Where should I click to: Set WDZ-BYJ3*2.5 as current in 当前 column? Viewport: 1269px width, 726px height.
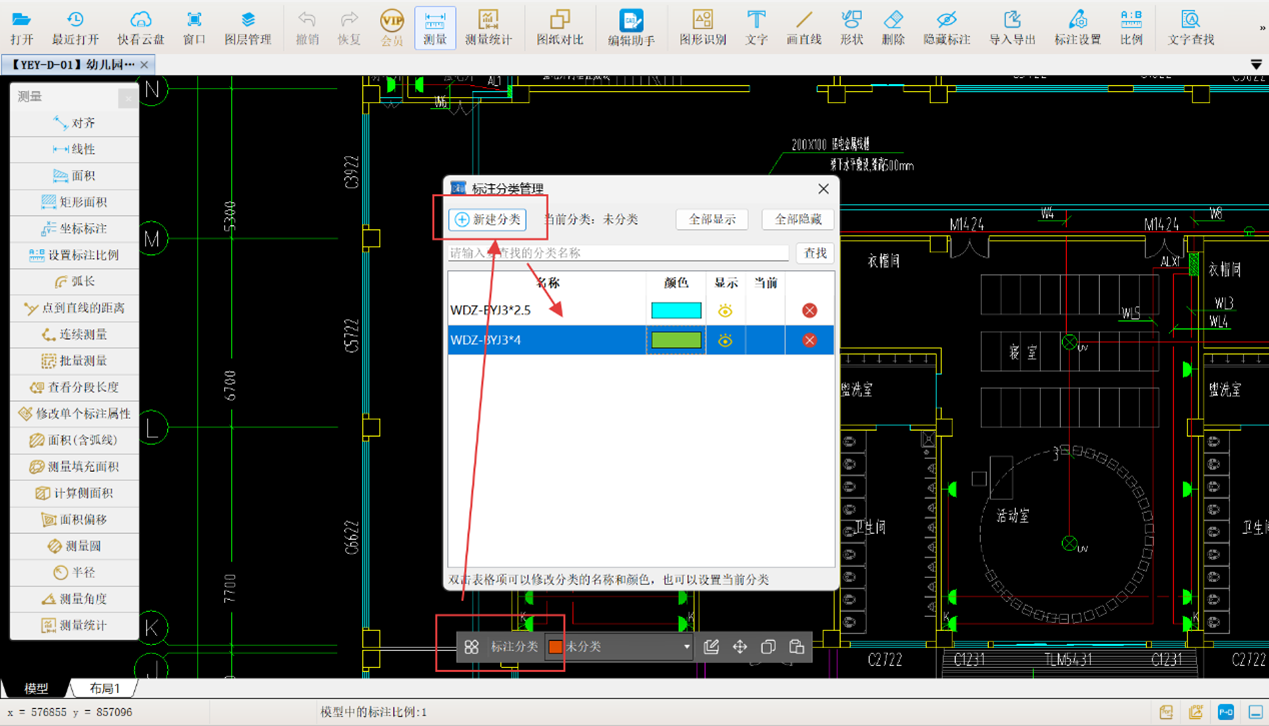[x=765, y=311]
